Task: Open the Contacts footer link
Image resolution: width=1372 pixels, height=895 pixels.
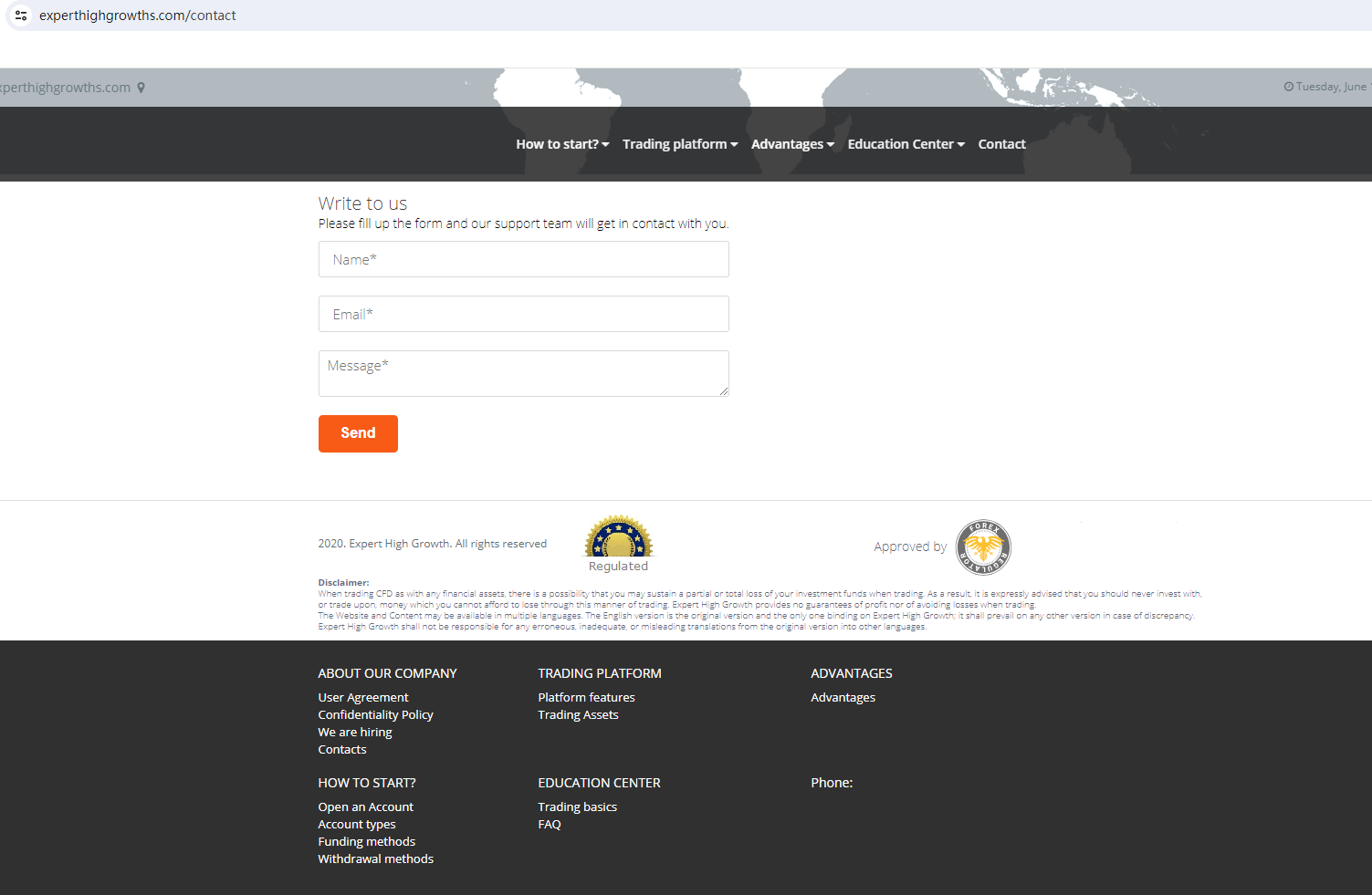Action: pos(342,750)
